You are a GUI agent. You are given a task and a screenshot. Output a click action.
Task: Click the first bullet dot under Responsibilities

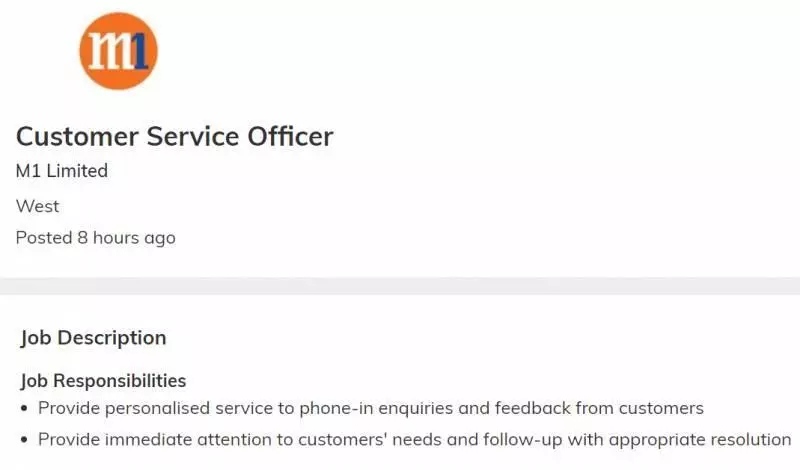(24, 409)
